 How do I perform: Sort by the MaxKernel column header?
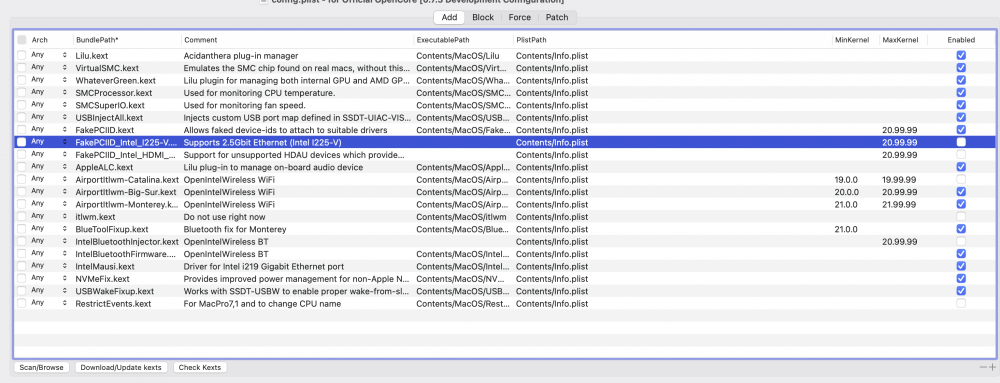point(902,40)
